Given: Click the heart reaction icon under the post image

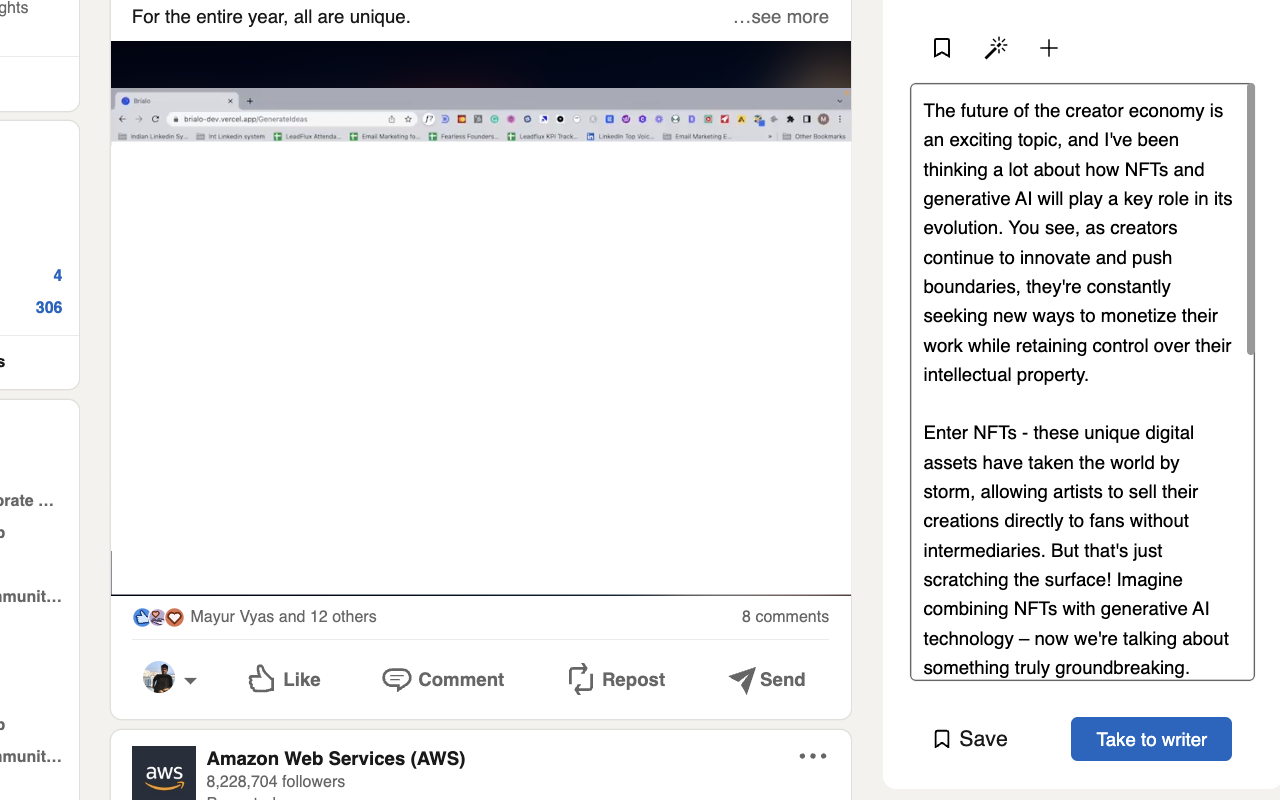Looking at the screenshot, I should pos(174,617).
